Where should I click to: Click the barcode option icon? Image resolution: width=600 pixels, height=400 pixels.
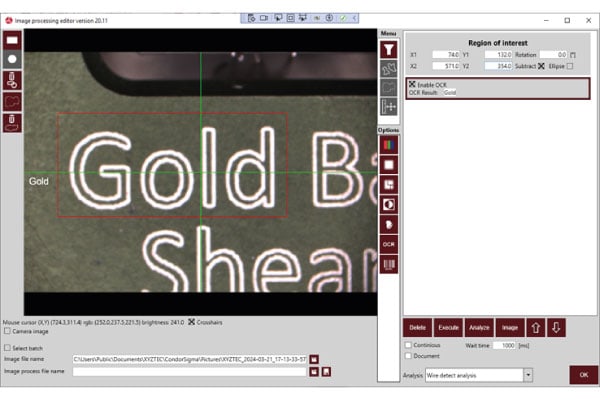(389, 263)
